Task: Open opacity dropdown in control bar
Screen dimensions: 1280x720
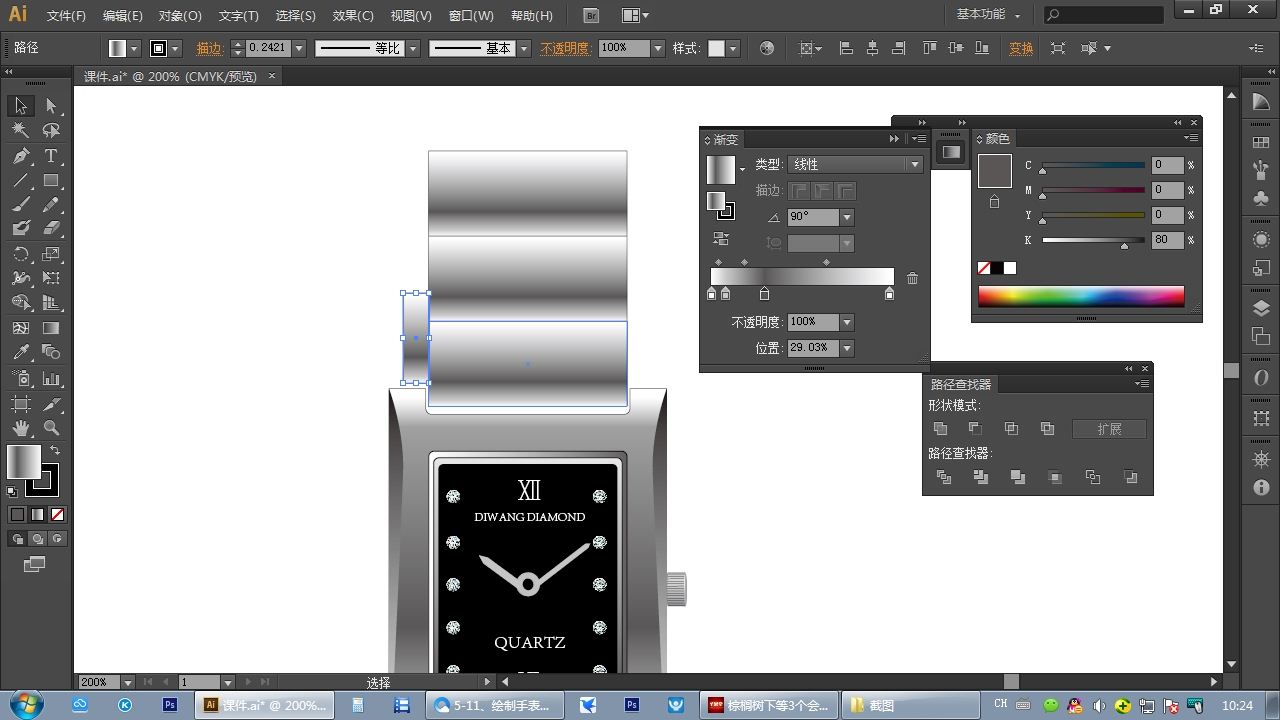Action: tap(657, 48)
